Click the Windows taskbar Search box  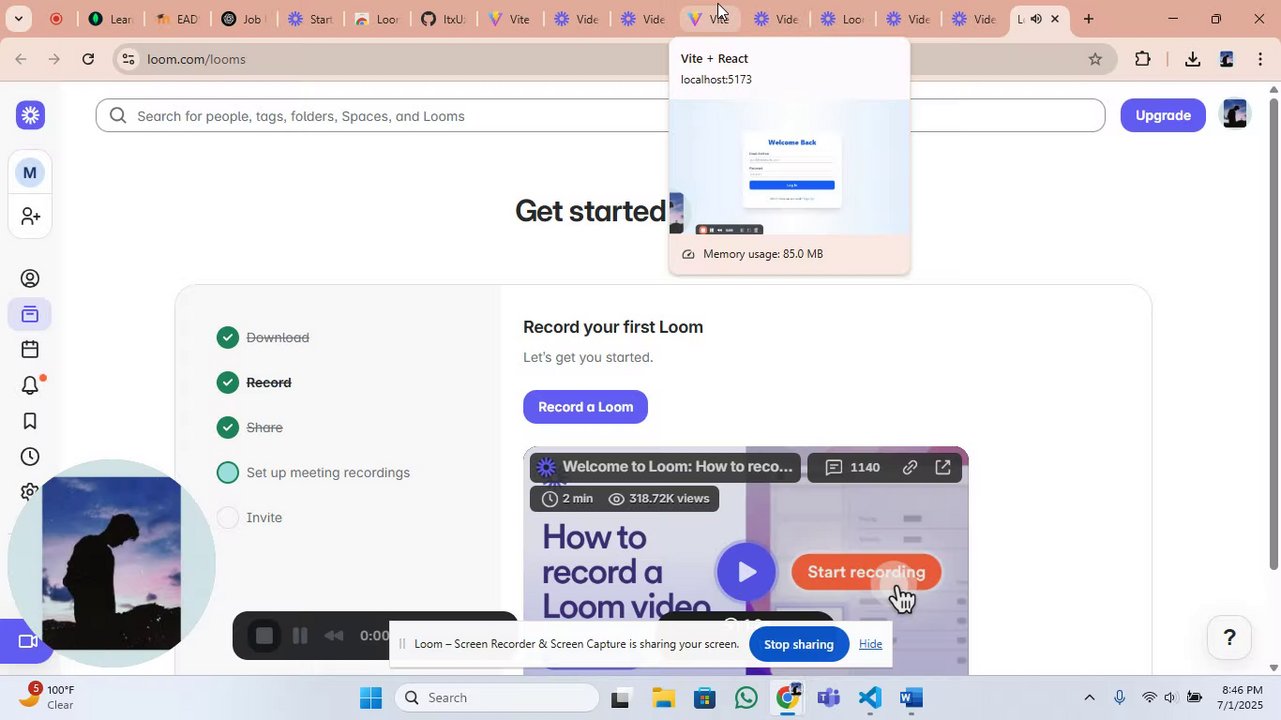coord(496,697)
